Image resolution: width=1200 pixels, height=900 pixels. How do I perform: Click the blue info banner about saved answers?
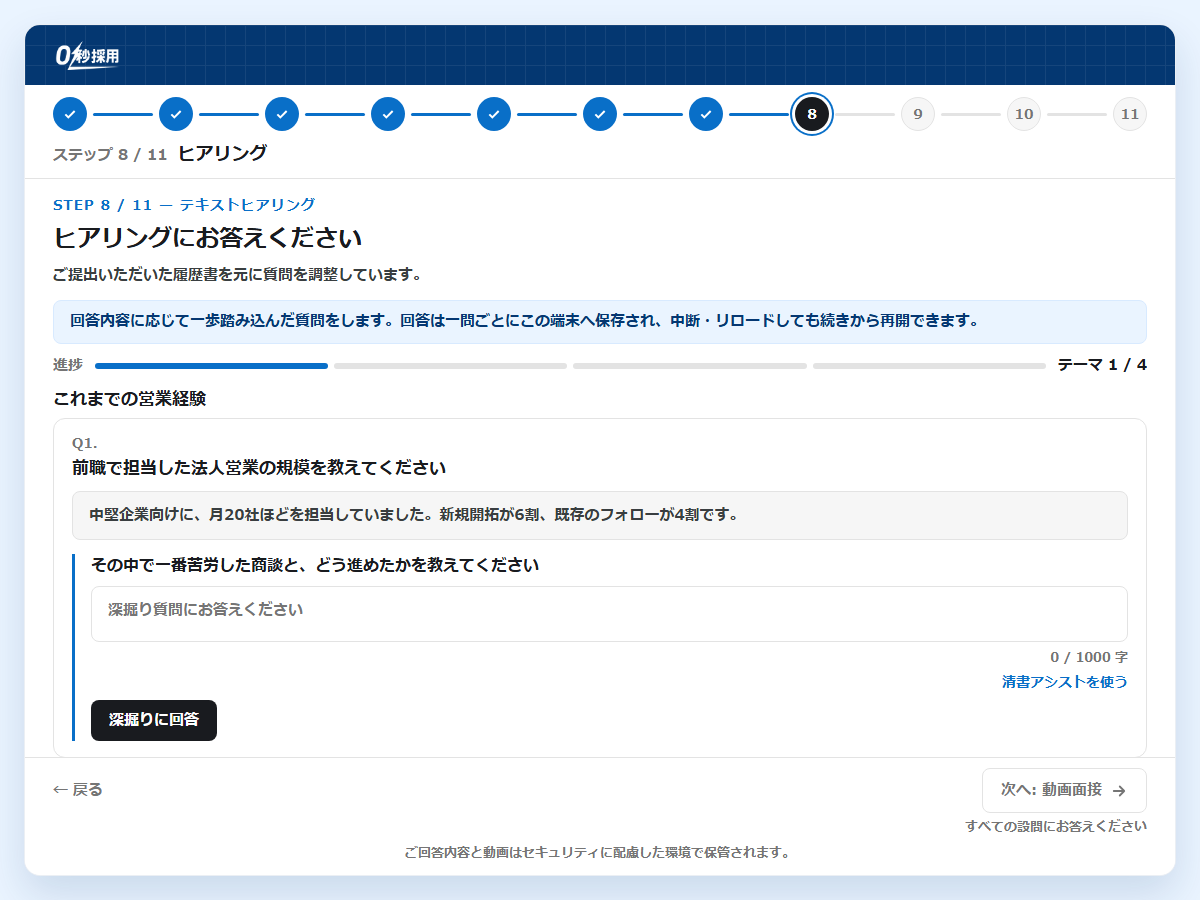600,322
